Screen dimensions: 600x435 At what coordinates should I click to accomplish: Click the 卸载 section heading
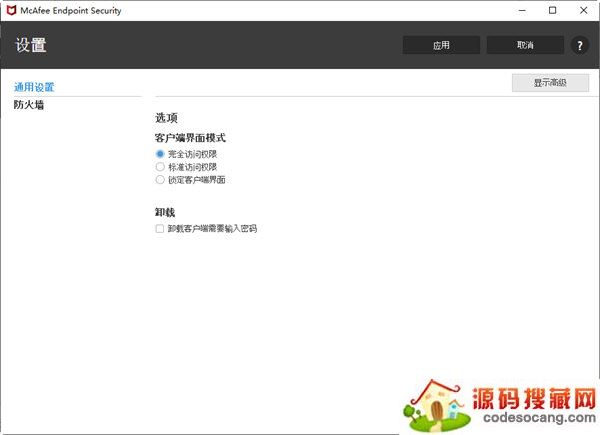coord(165,212)
